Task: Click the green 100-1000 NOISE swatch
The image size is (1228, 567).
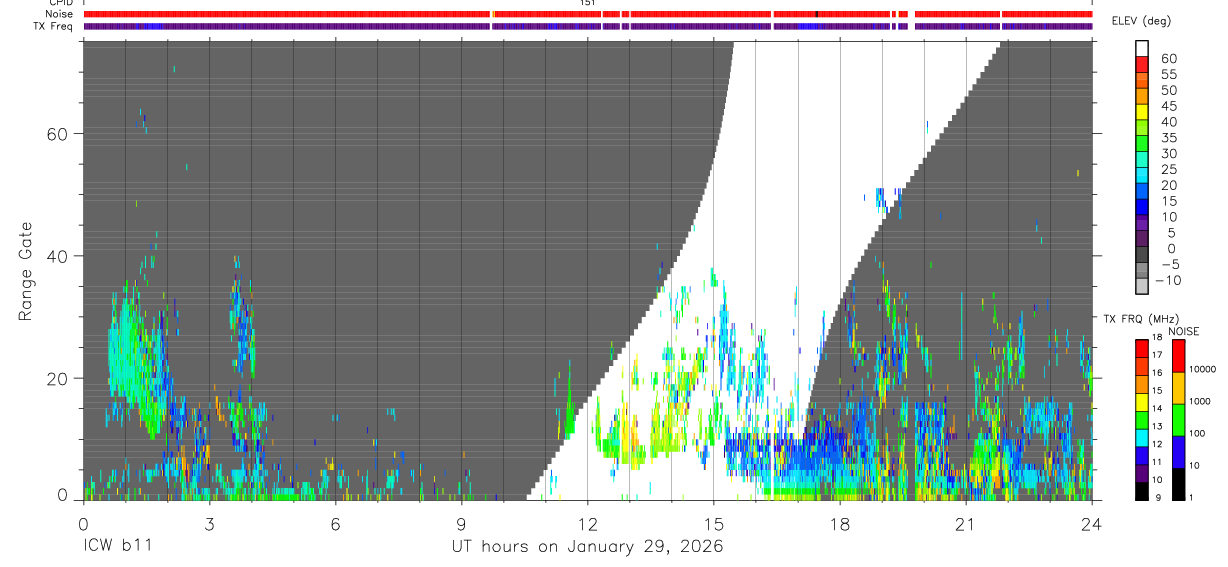Action: point(1178,420)
